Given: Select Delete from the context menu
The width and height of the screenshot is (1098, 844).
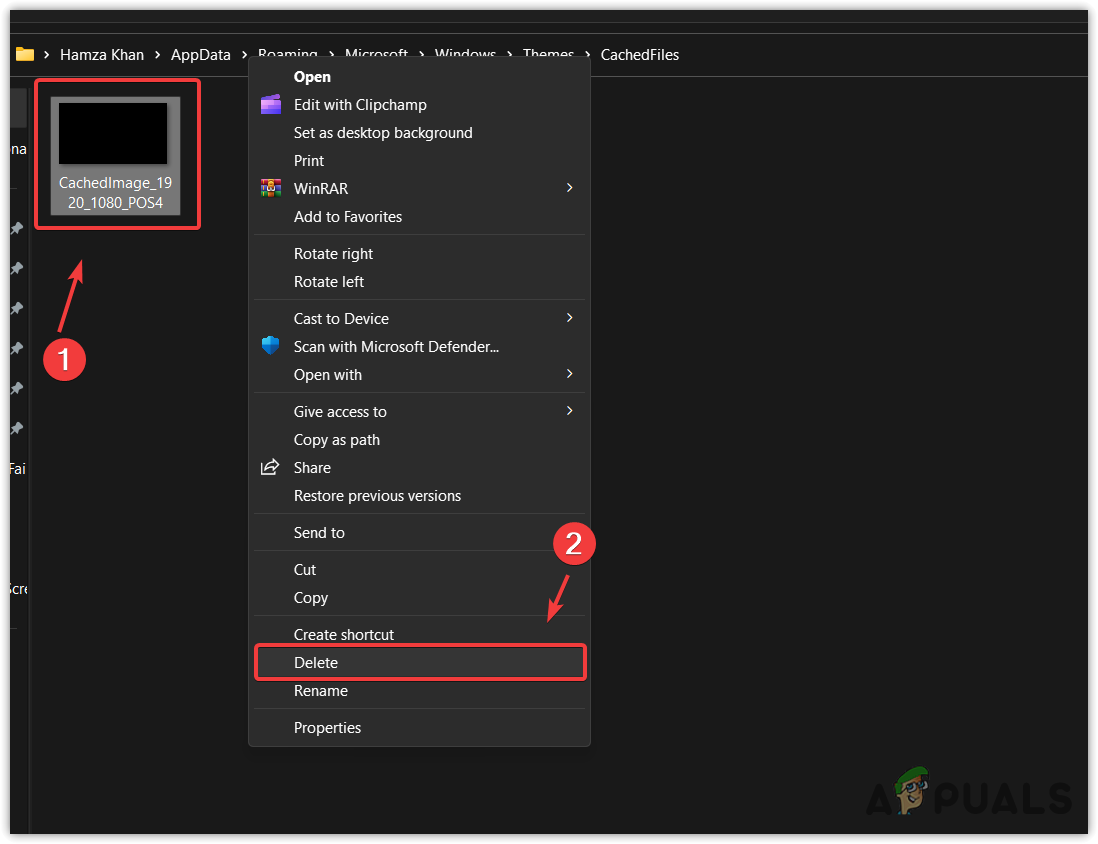Looking at the screenshot, I should point(316,662).
